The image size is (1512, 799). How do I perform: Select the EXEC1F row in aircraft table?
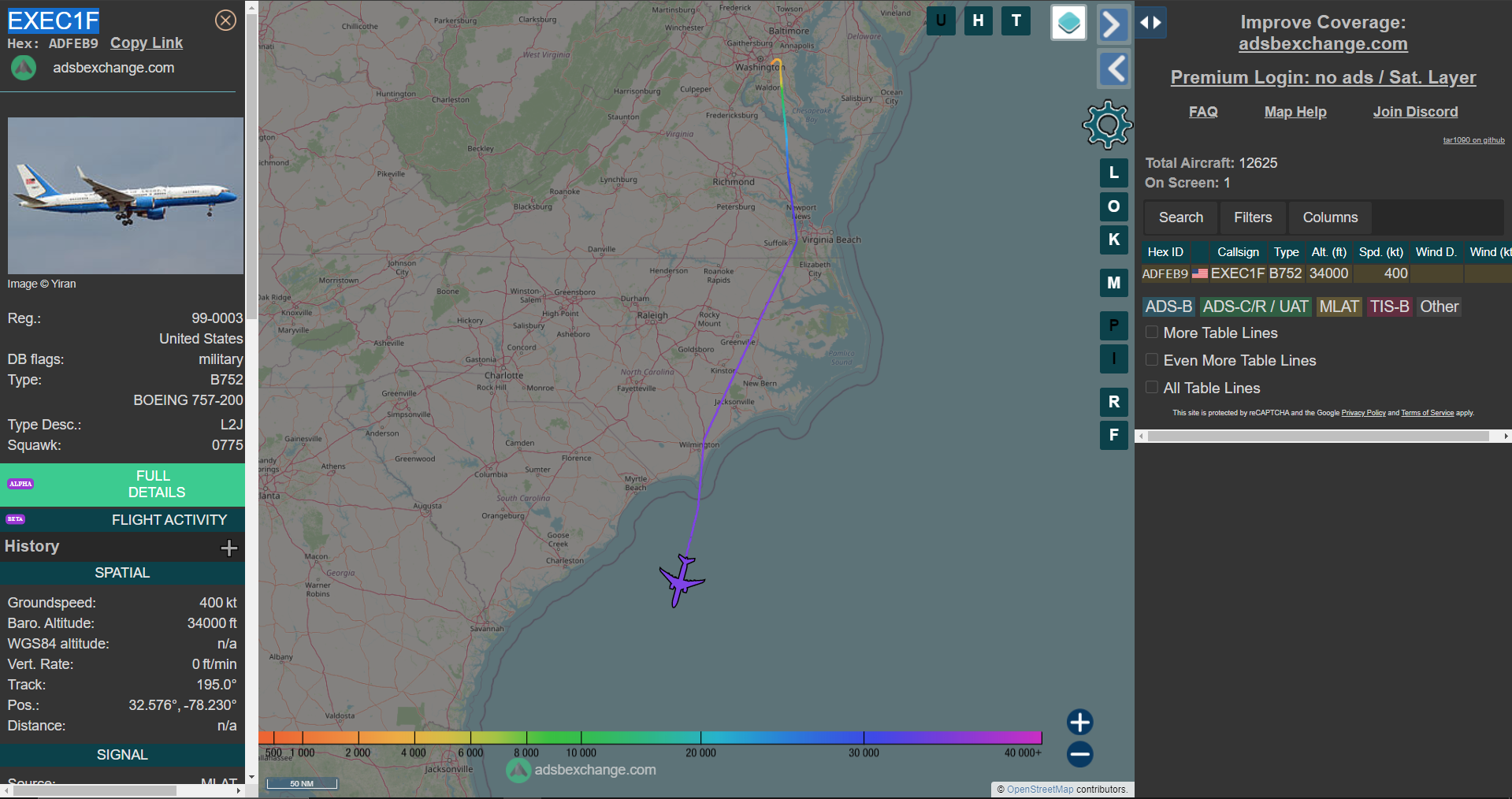(1326, 273)
